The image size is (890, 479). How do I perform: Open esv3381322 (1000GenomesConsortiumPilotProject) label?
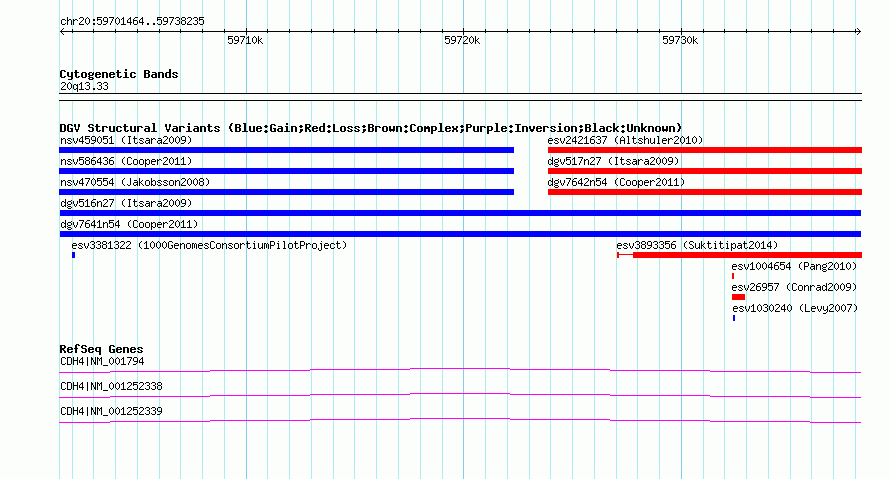click(x=209, y=245)
